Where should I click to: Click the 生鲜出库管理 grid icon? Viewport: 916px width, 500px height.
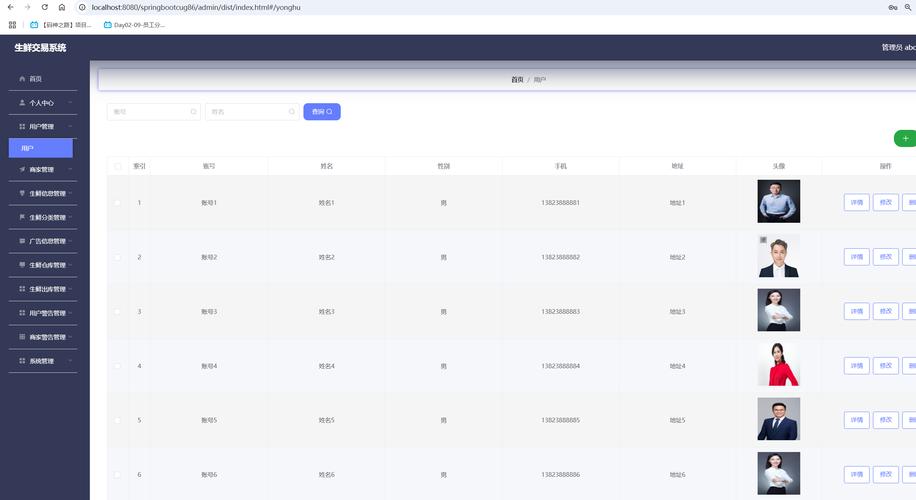pyautogui.click(x=22, y=289)
